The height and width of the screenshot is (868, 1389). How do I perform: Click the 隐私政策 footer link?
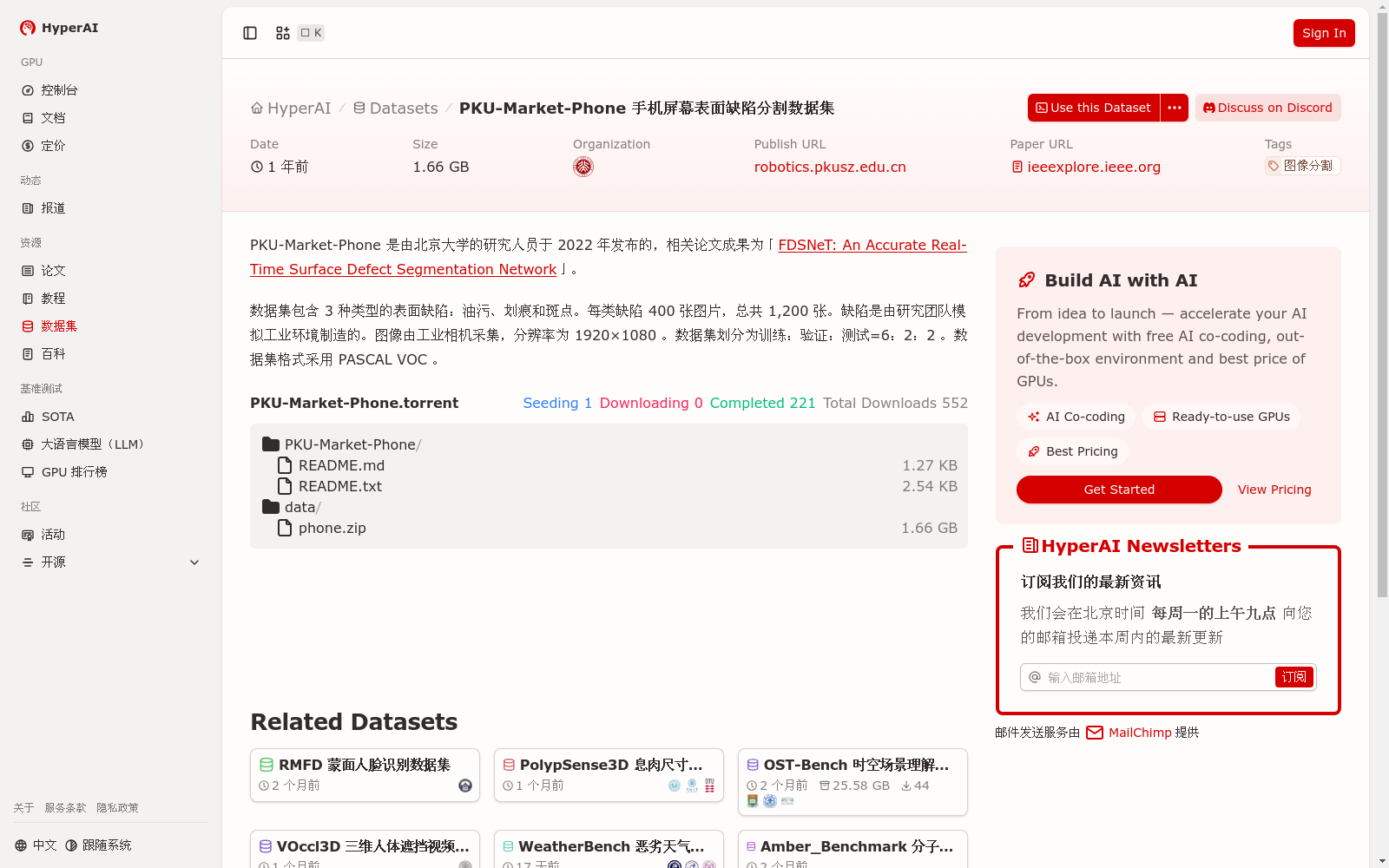click(x=117, y=808)
